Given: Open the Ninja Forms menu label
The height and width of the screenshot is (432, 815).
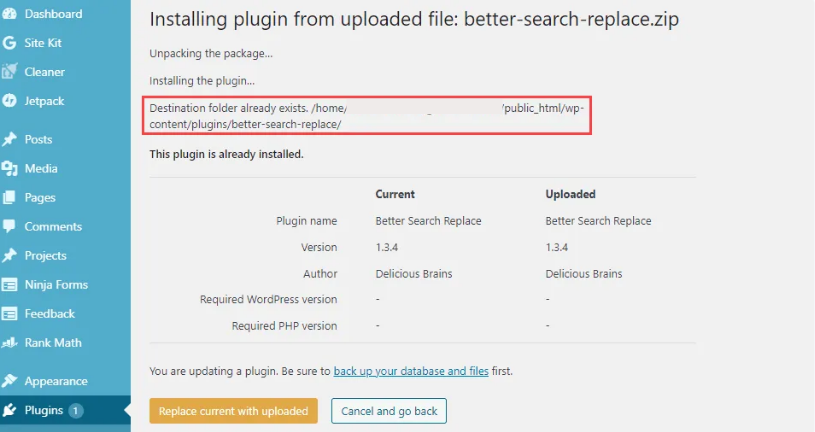Looking at the screenshot, I should [x=56, y=284].
